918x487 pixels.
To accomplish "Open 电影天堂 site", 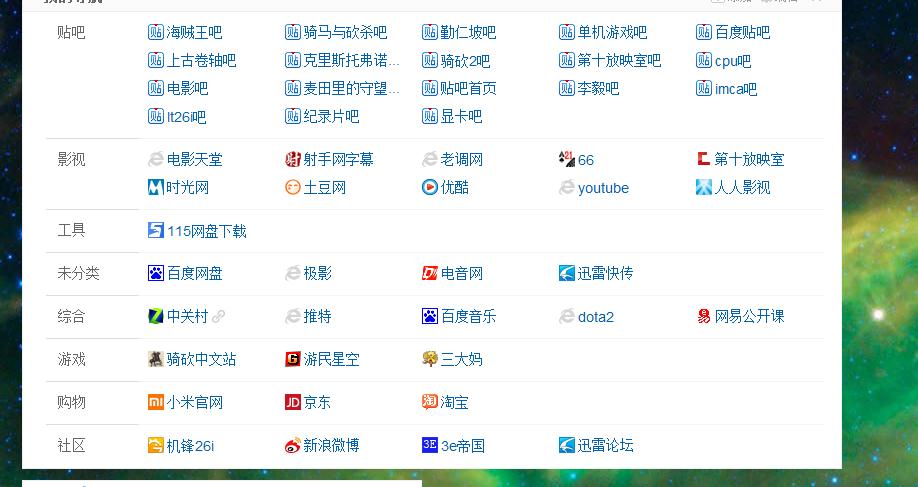I will click(194, 159).
